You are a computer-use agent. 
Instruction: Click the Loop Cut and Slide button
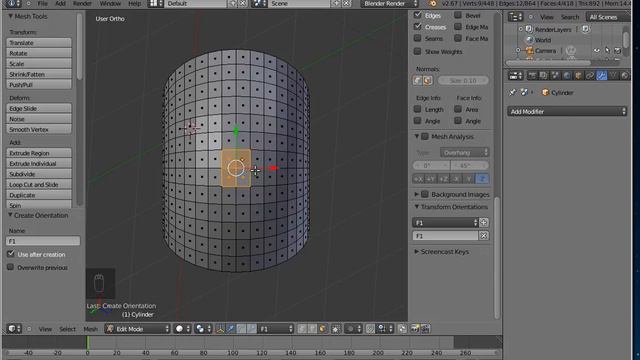(39, 184)
